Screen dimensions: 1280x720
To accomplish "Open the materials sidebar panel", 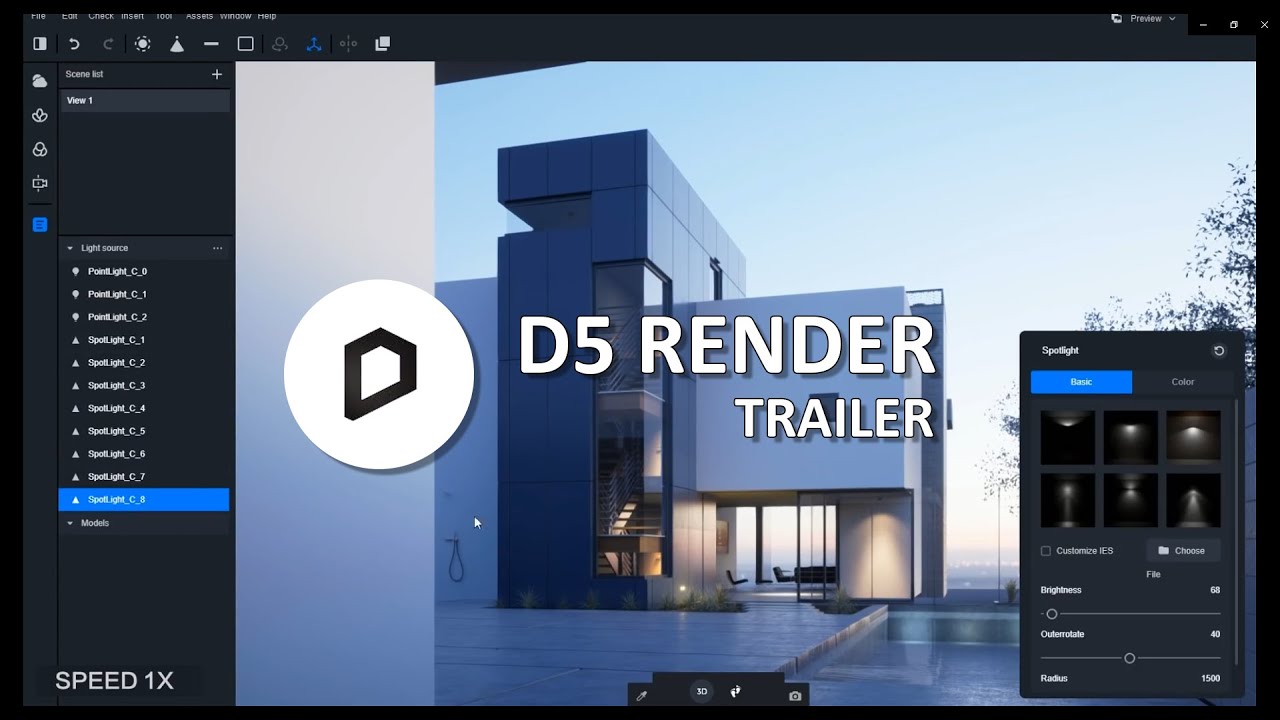I will (40, 149).
